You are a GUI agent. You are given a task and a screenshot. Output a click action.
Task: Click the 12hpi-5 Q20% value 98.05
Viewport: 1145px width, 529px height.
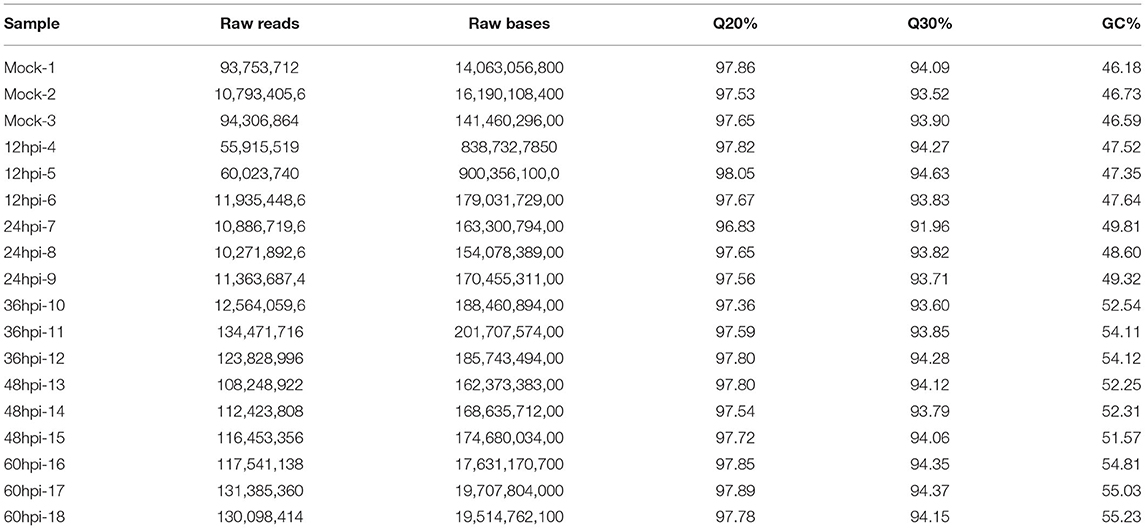pos(736,170)
